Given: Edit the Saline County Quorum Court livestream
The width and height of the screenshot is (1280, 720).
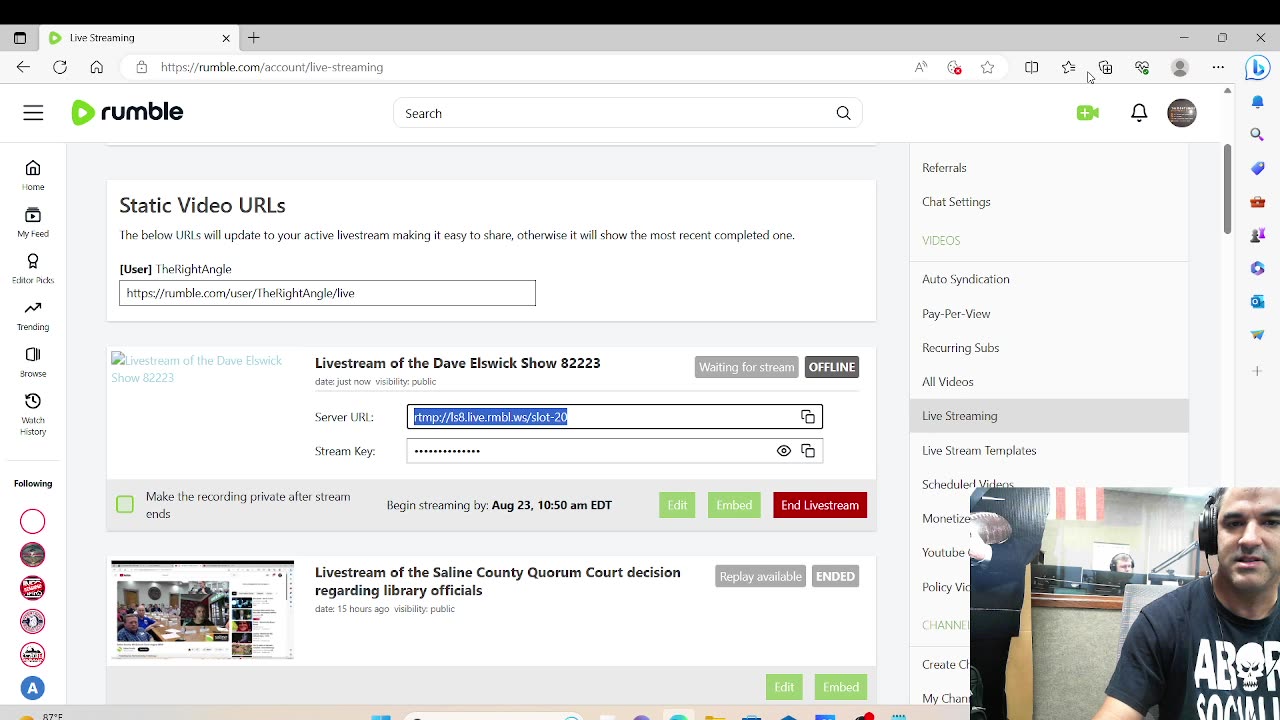Looking at the screenshot, I should (x=784, y=687).
